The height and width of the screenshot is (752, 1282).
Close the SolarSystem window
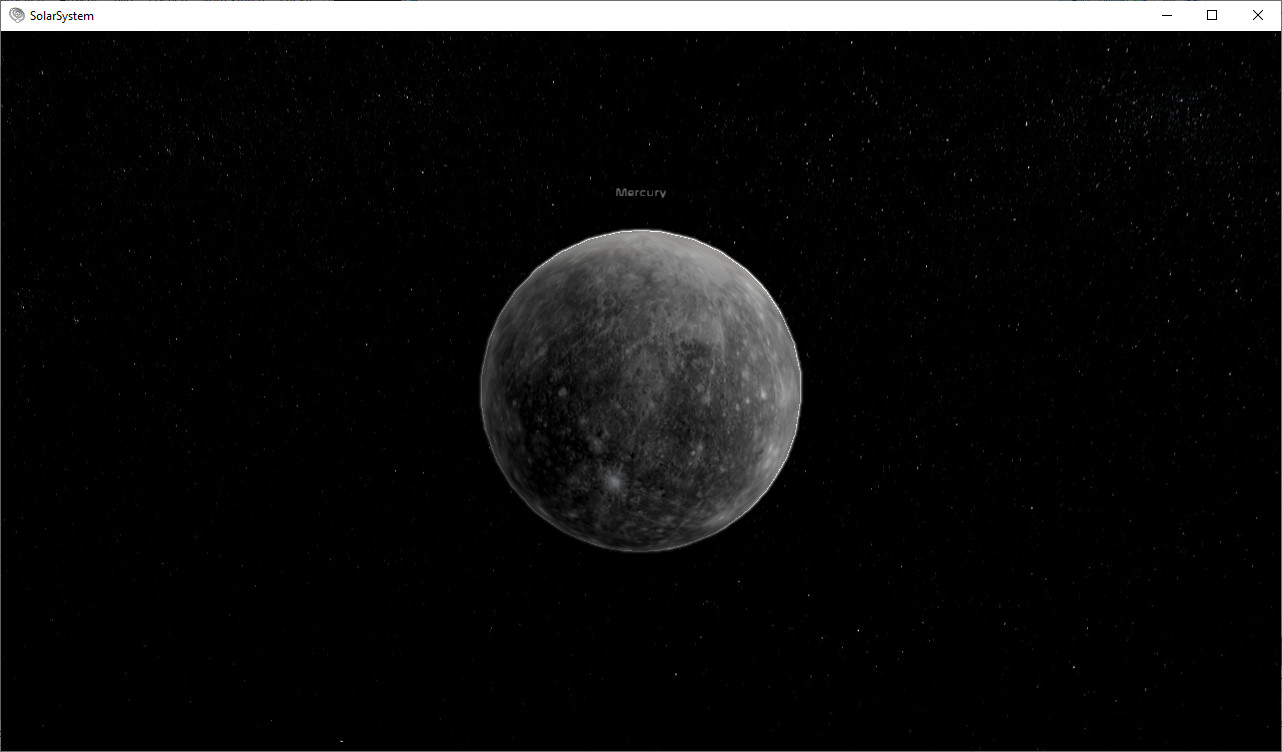1258,15
